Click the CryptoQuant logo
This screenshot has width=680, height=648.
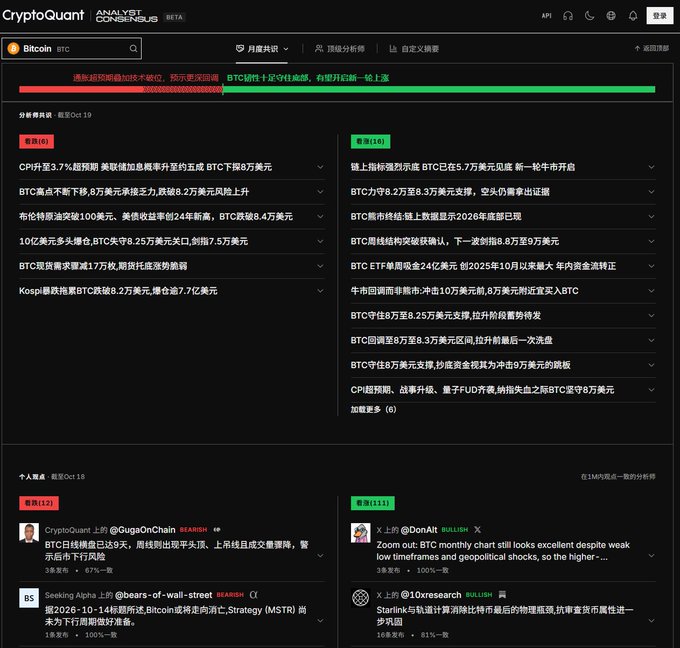pos(43,16)
